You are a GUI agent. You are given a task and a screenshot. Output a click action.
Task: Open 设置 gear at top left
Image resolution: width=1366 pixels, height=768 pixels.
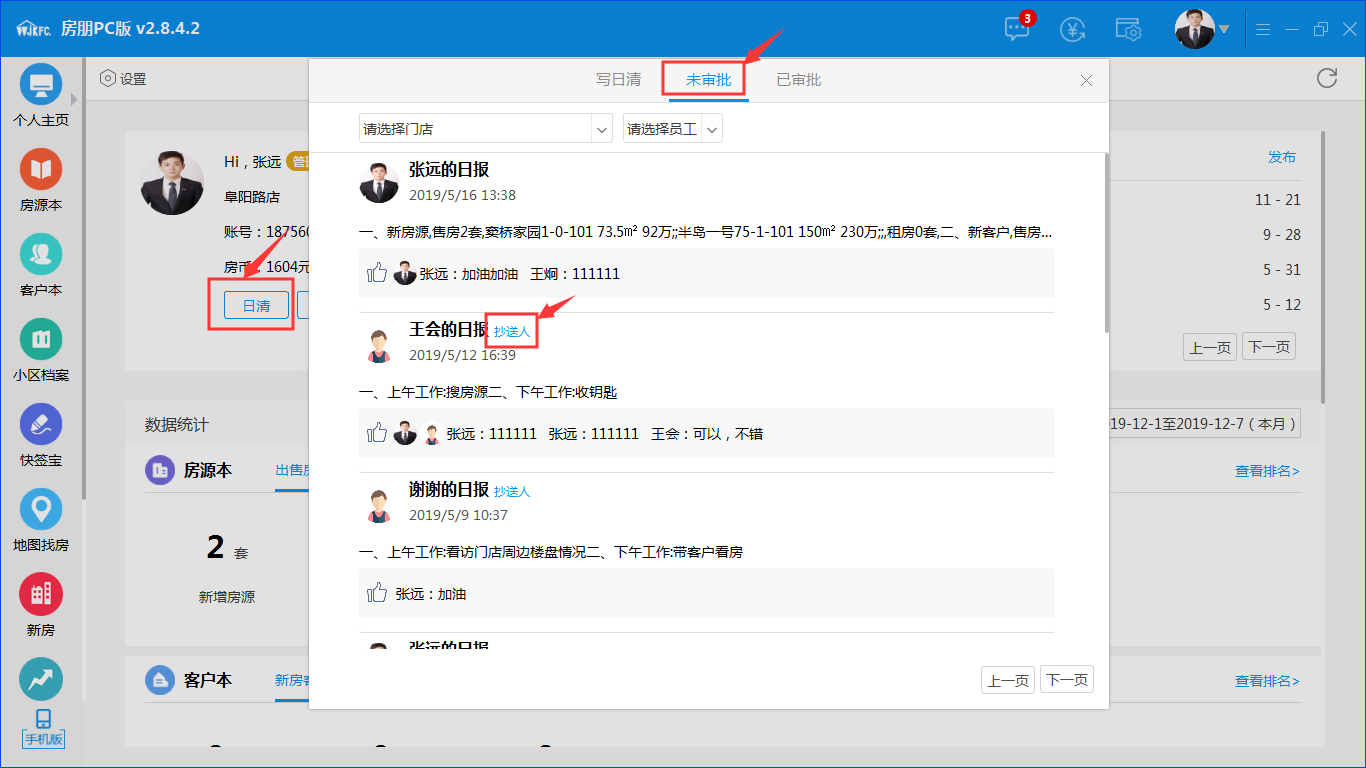(x=123, y=79)
